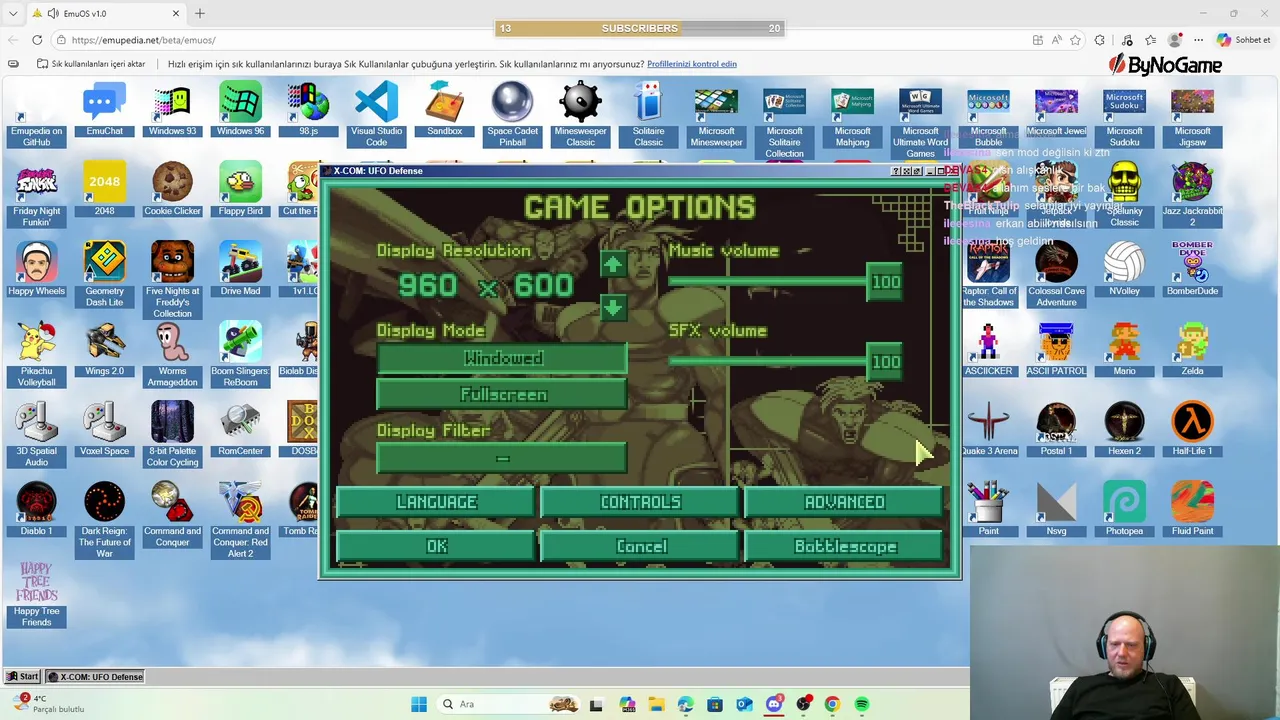Open RomCenter desktop icon

(240, 429)
